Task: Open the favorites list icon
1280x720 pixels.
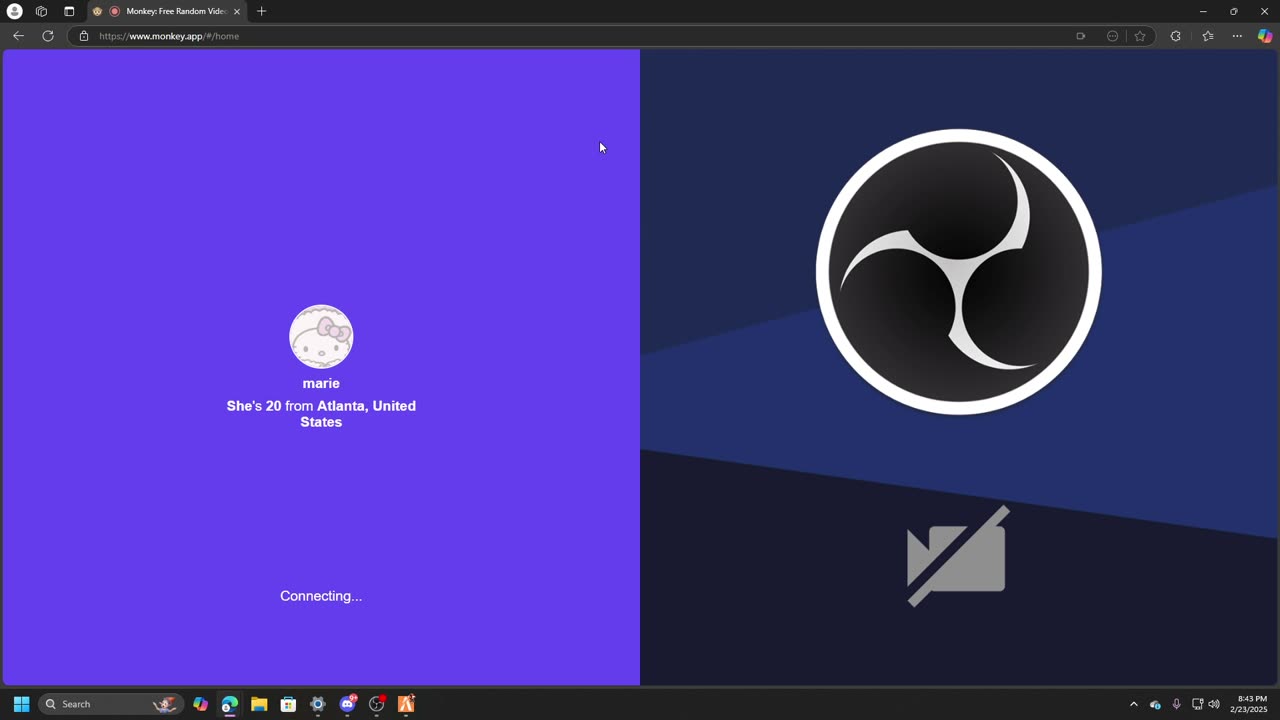Action: point(1208,36)
